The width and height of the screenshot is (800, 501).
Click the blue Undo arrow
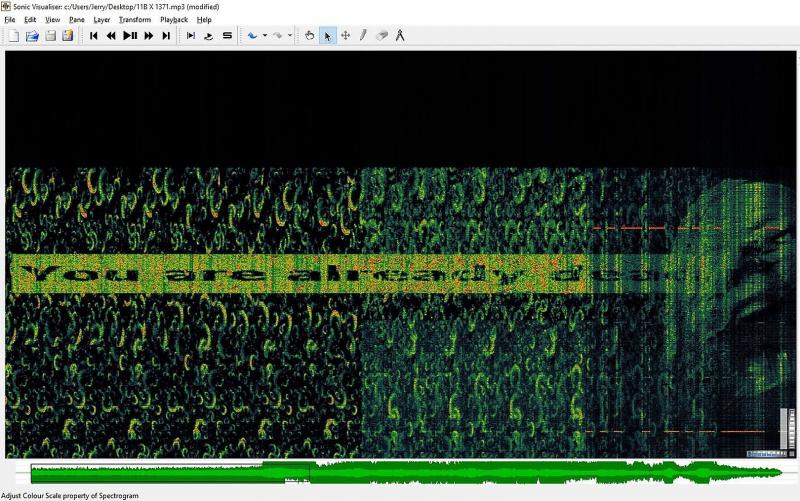point(252,36)
